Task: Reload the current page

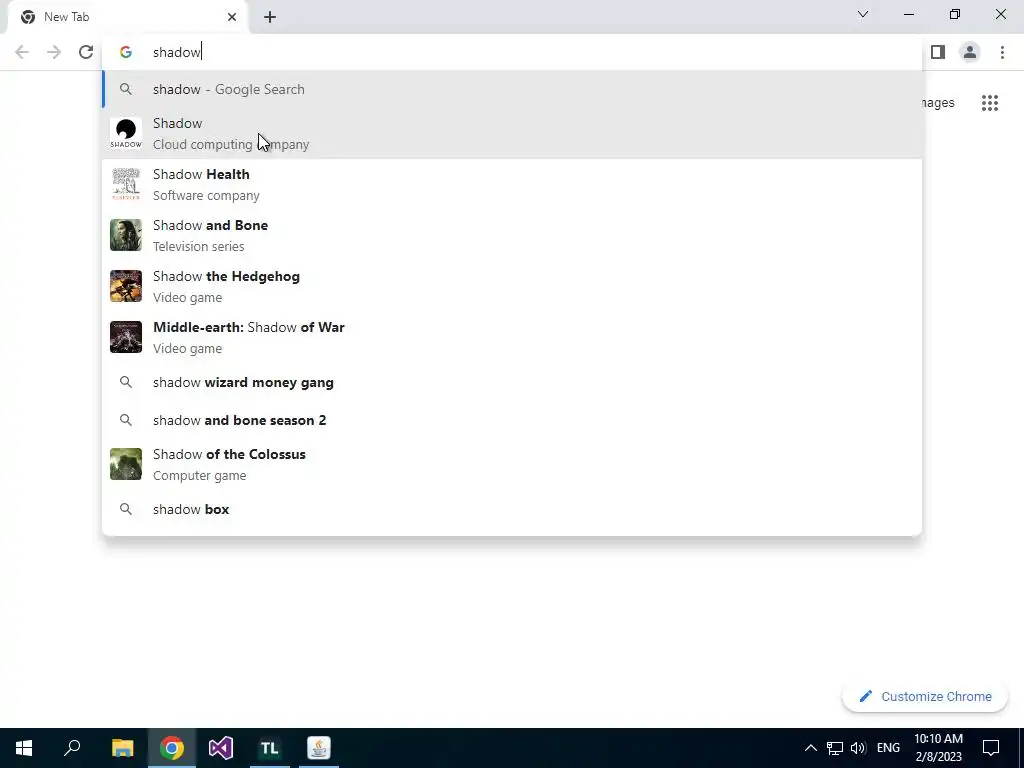Action: [86, 52]
